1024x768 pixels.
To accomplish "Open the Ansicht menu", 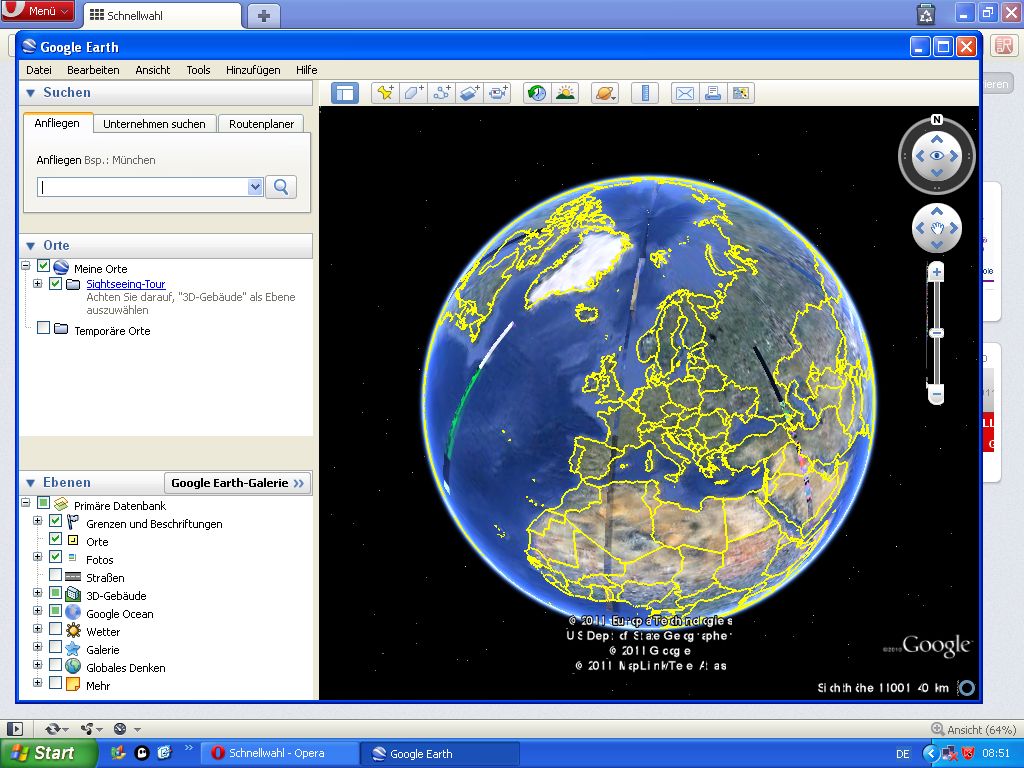I will (152, 70).
